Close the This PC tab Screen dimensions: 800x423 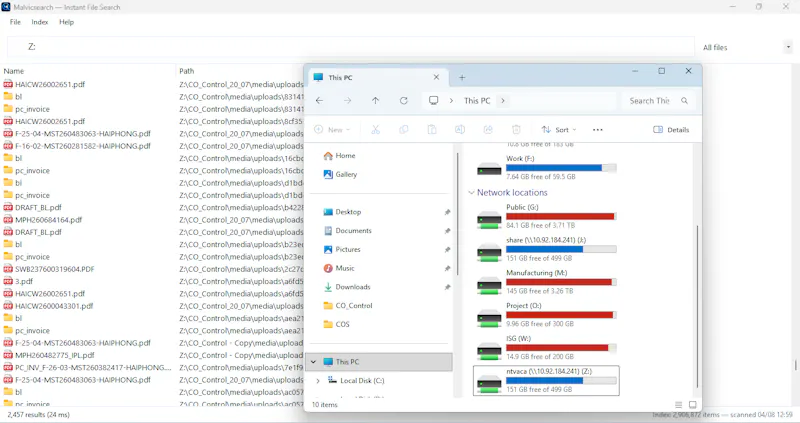(436, 77)
